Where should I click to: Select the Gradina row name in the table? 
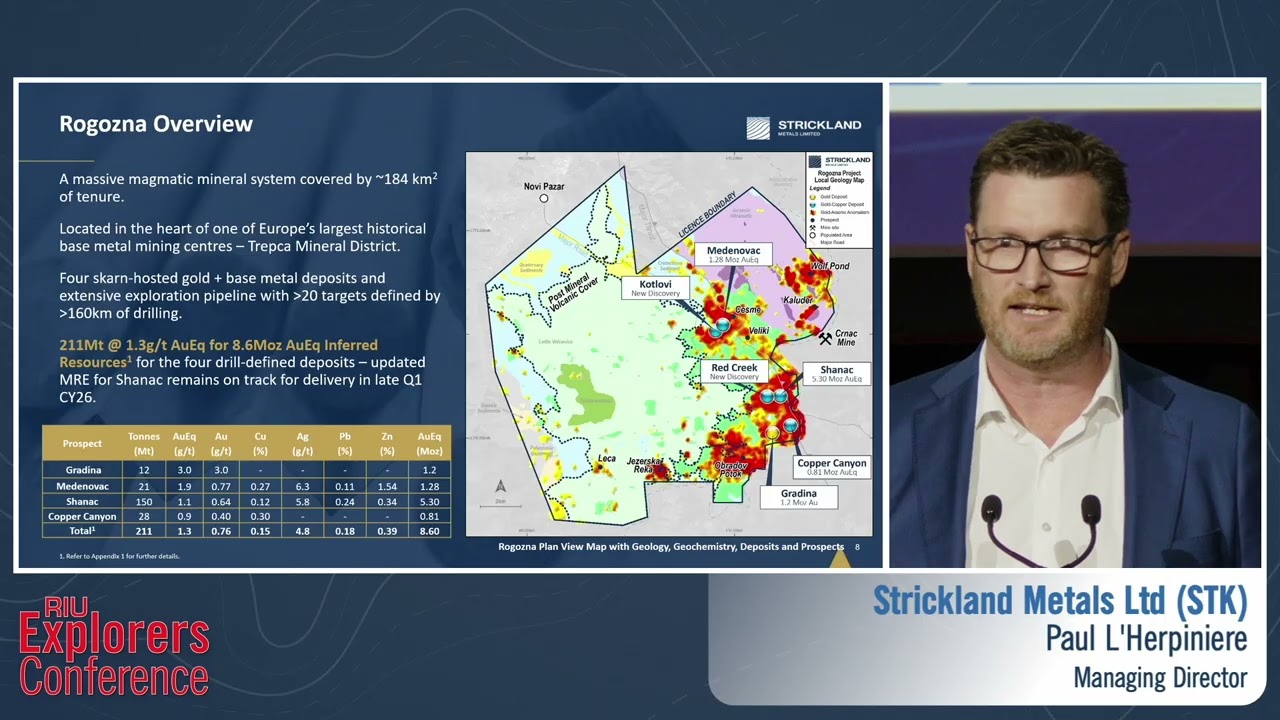click(83, 470)
